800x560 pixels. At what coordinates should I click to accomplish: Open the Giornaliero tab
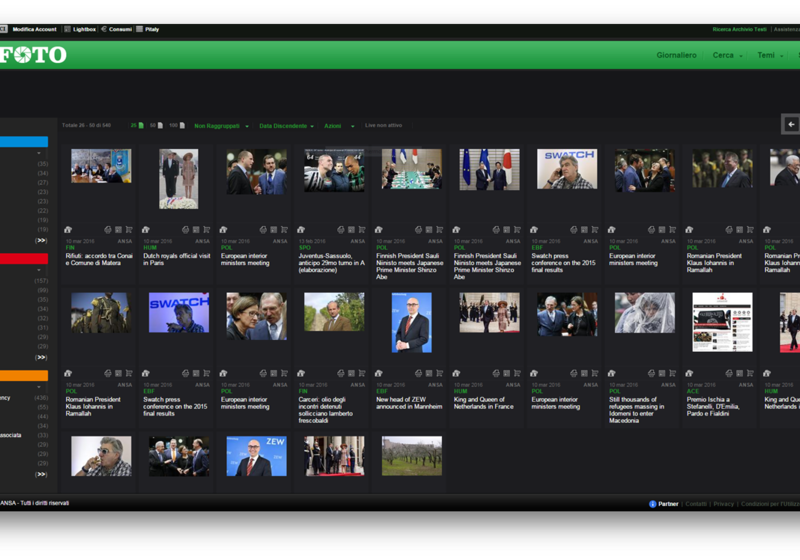pos(676,55)
